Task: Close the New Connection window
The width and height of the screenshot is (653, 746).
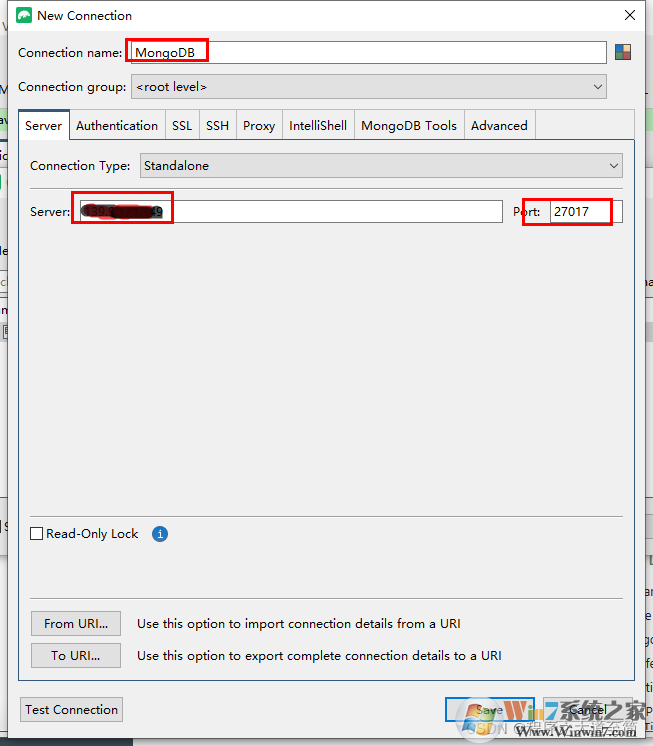Action: [x=630, y=15]
